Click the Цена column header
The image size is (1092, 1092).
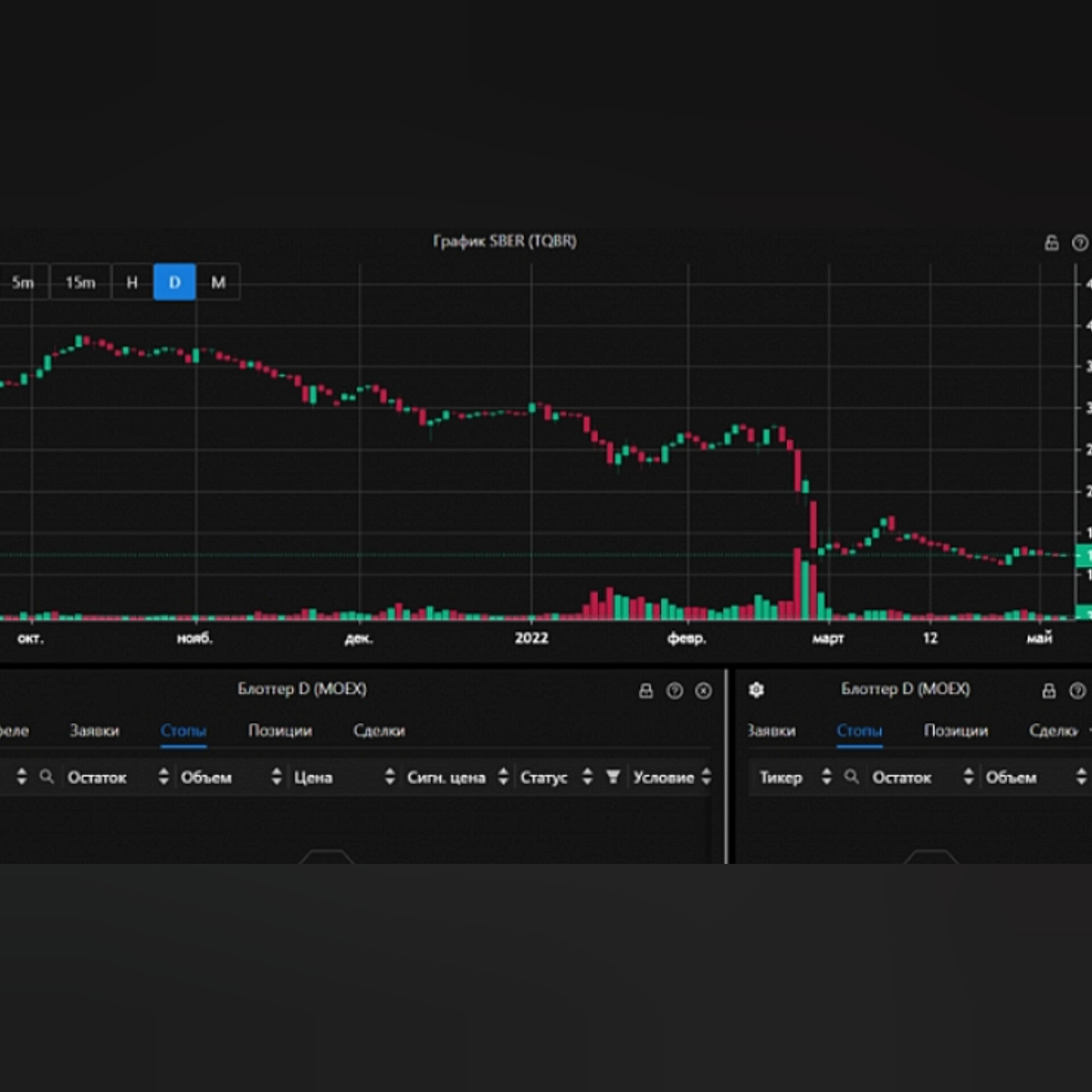click(313, 777)
